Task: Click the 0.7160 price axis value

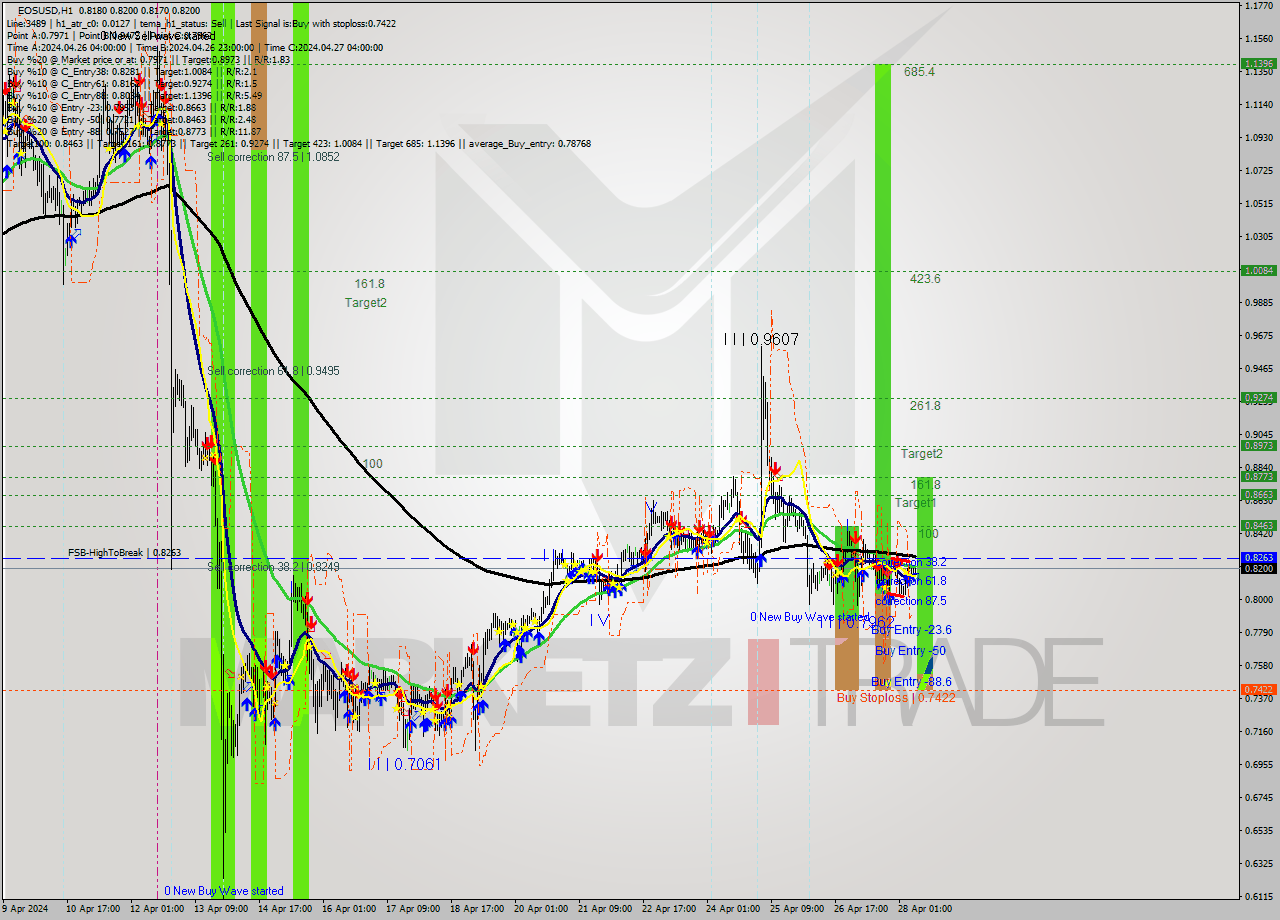Action: pos(1258,732)
